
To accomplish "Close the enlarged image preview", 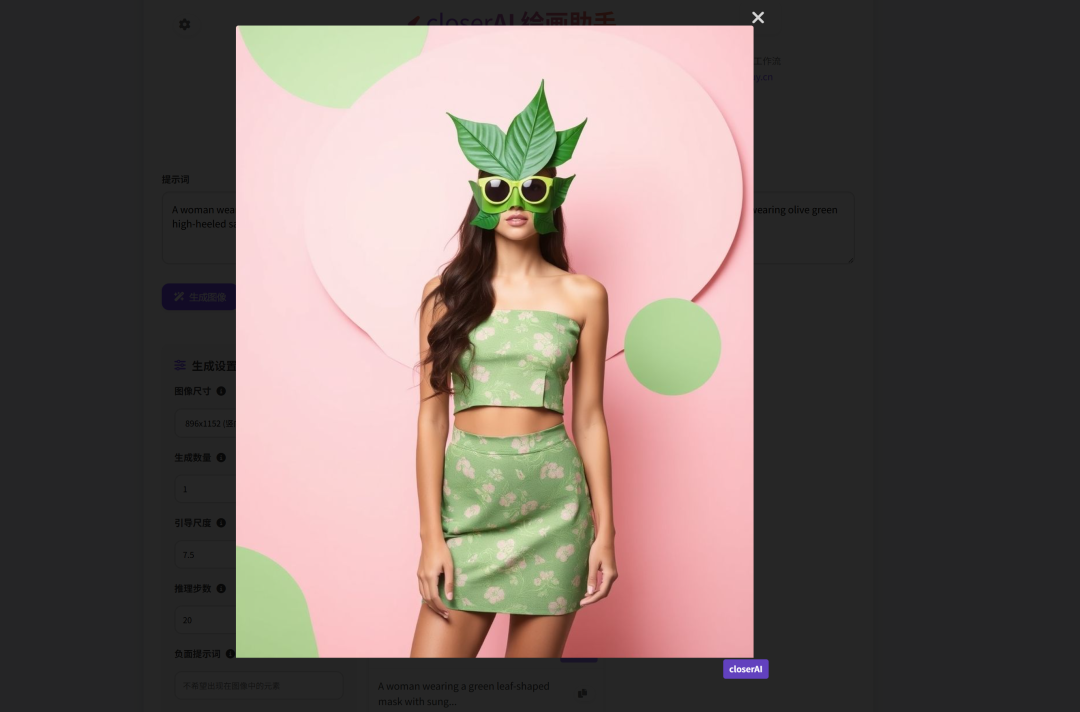I will point(758,18).
